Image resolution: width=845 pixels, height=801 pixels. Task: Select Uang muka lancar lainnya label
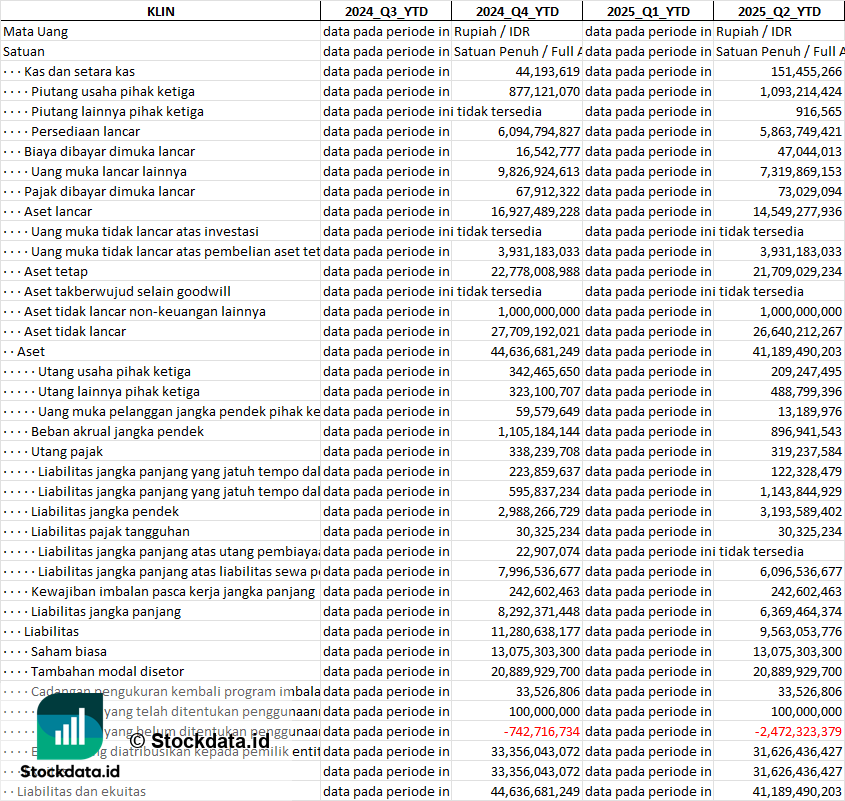[109, 171]
